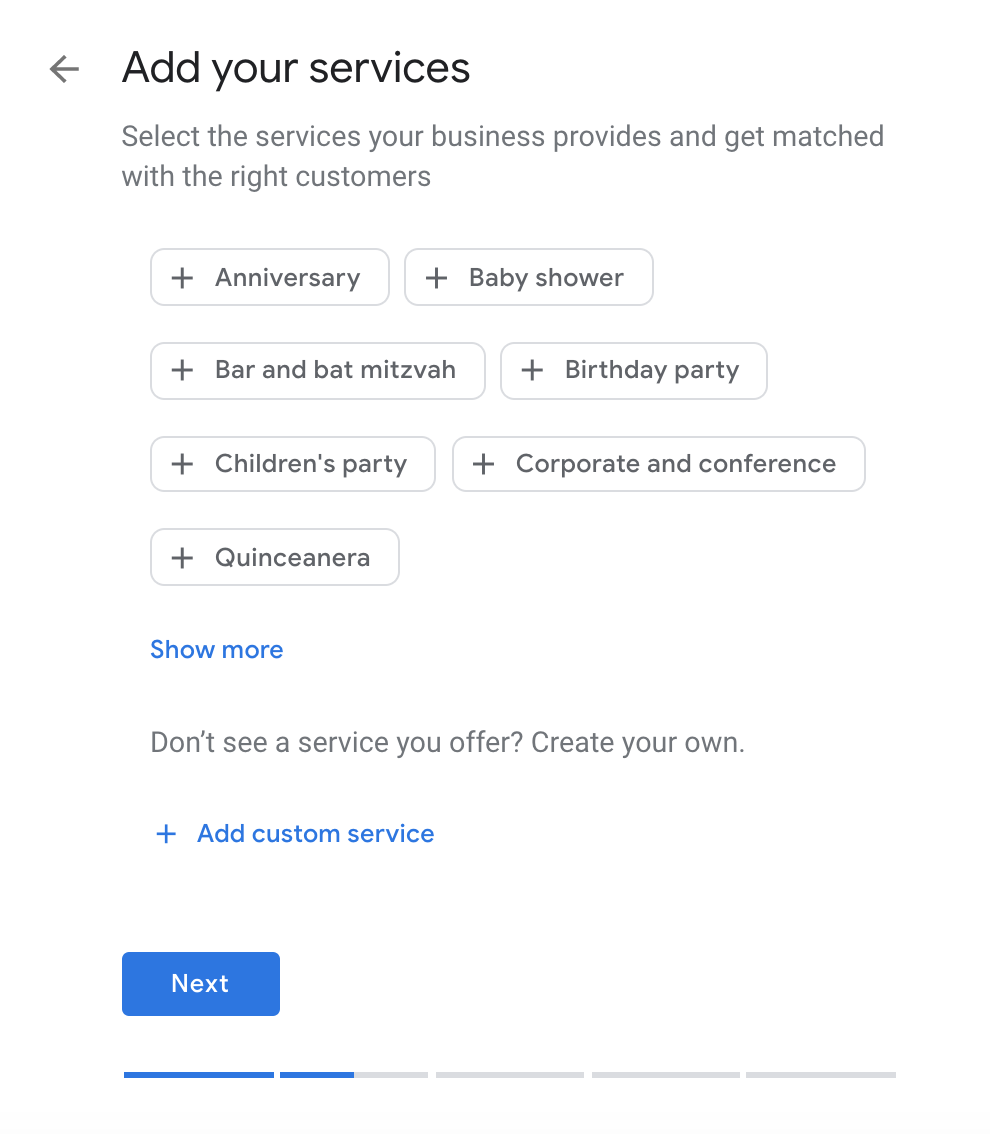Click the first progress bar segment
Screen dimensions: 990x1134
[198, 1075]
